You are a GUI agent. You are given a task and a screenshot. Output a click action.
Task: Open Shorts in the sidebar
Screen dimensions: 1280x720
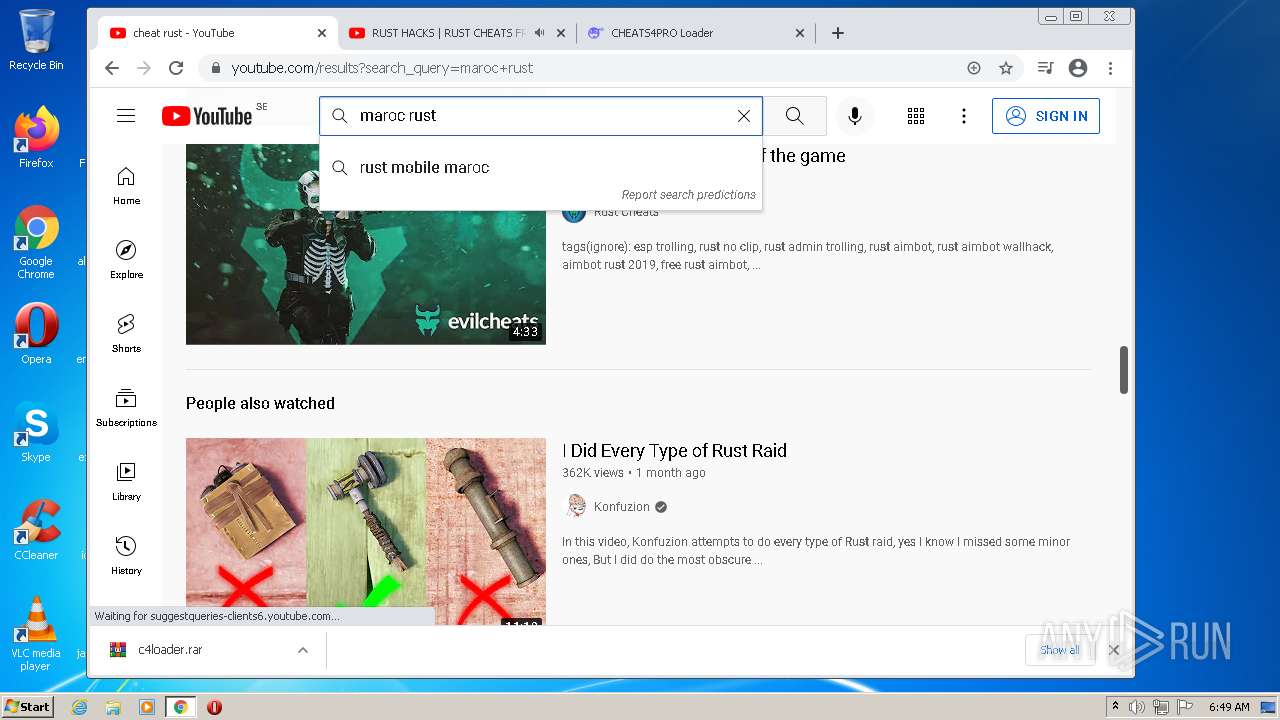tap(126, 334)
